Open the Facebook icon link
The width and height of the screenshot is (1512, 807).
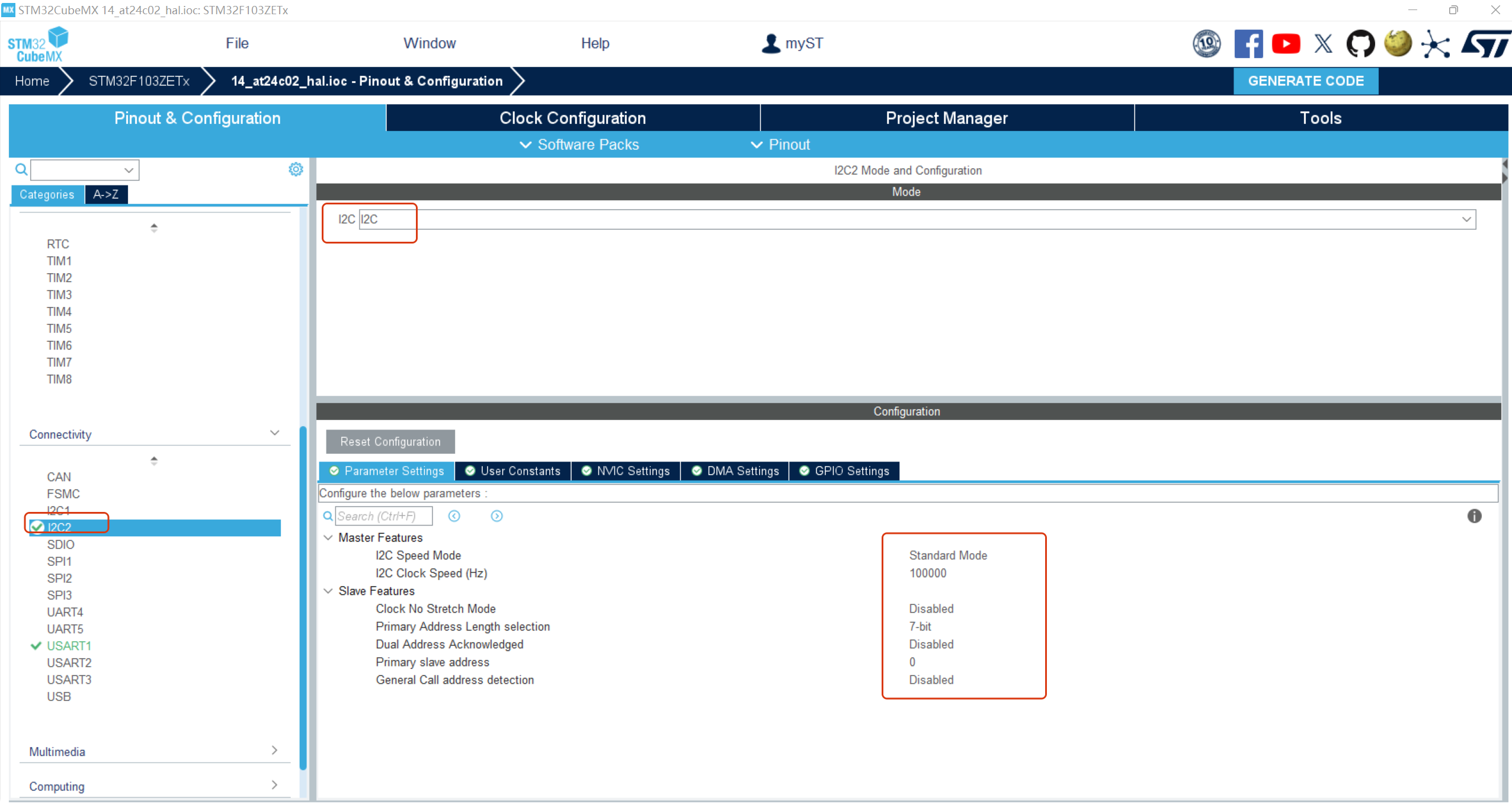(1248, 44)
